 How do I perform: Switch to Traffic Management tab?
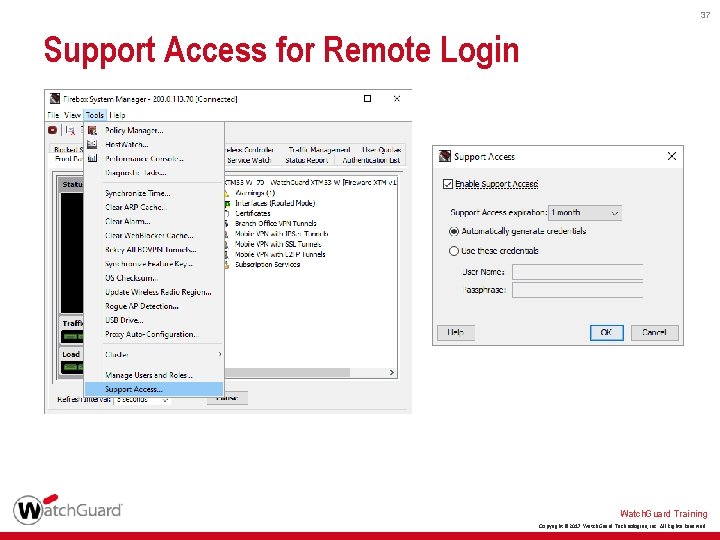pyautogui.click(x=319, y=150)
